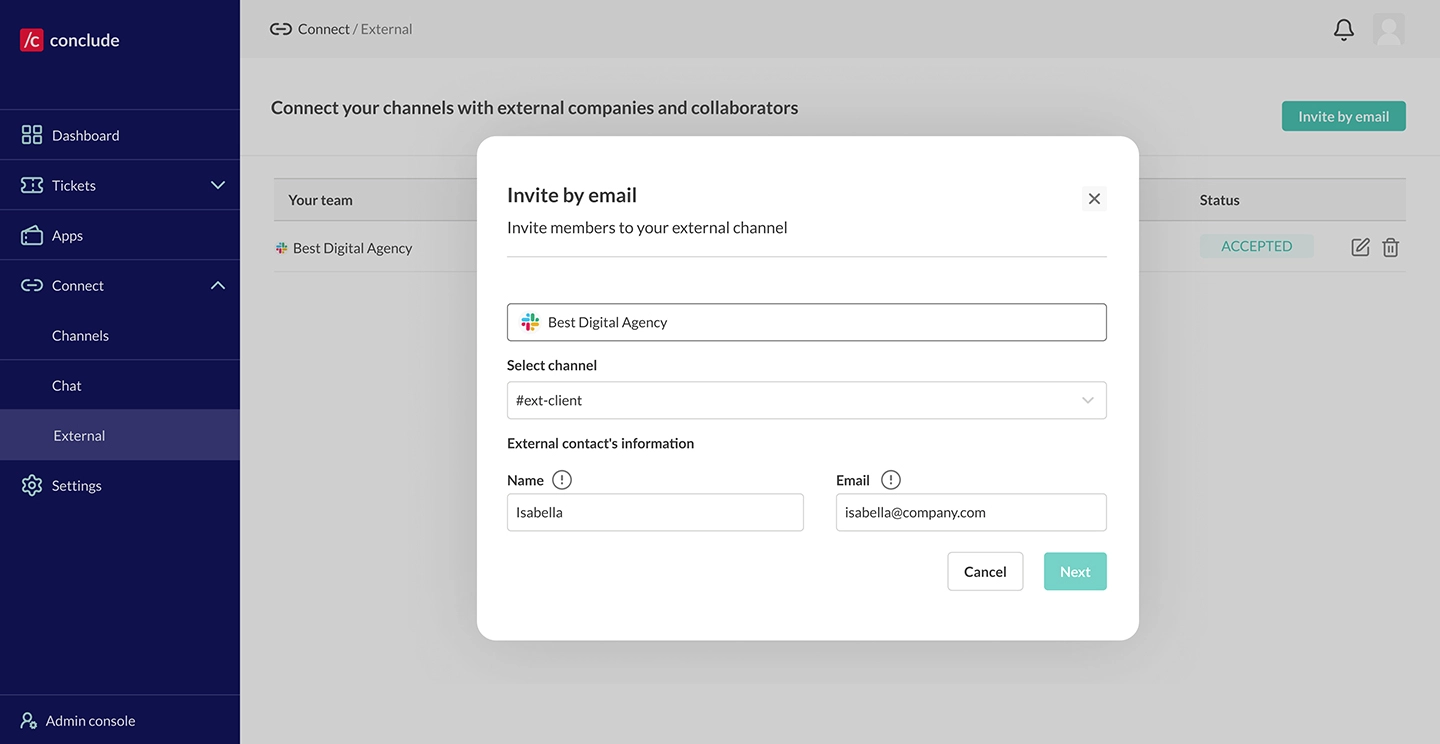The width and height of the screenshot is (1440, 744).
Task: Open the Name field info tooltip icon
Action: [x=561, y=479]
